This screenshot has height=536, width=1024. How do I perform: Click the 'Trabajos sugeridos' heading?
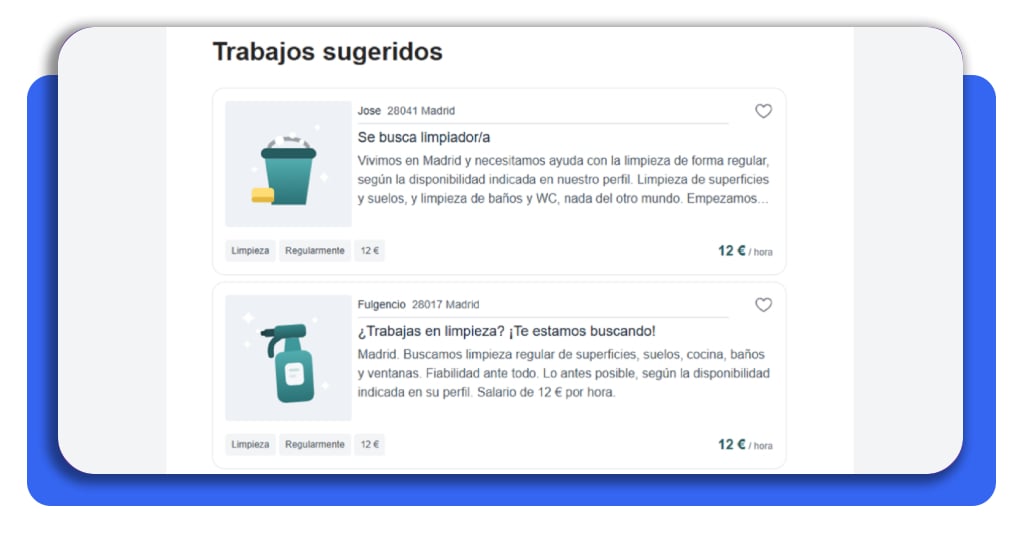328,52
